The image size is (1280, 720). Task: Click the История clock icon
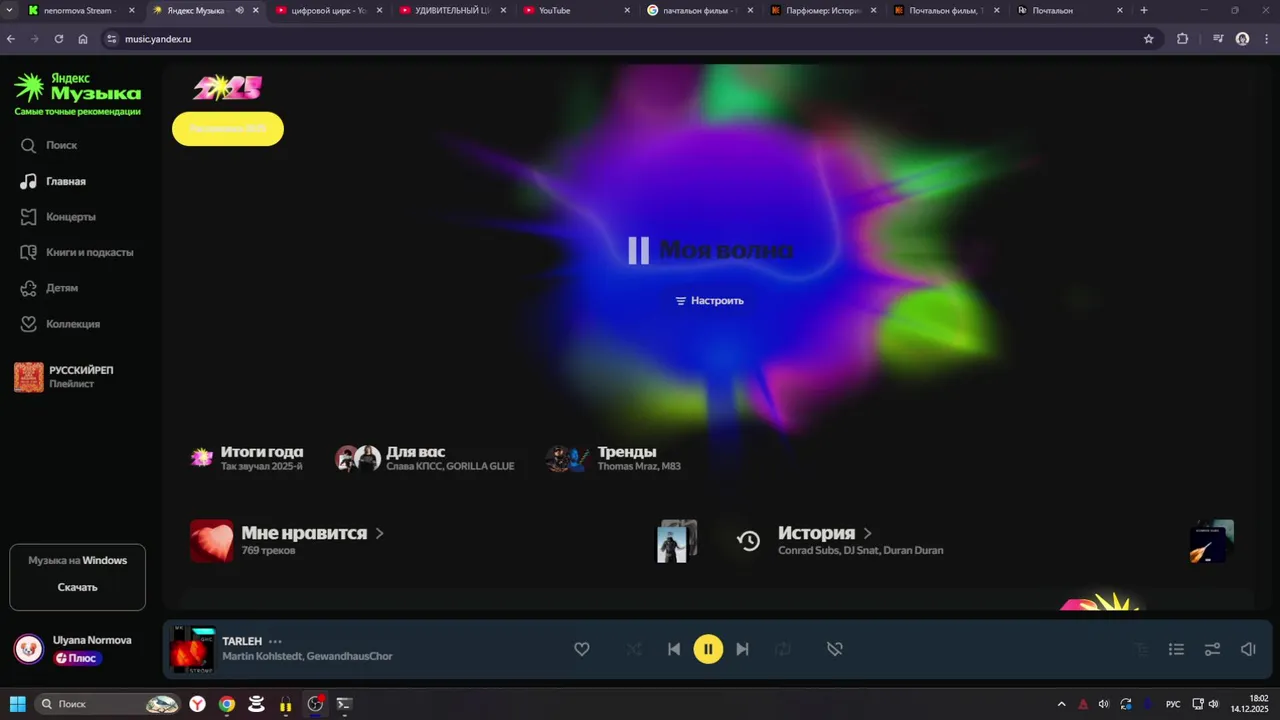(749, 541)
